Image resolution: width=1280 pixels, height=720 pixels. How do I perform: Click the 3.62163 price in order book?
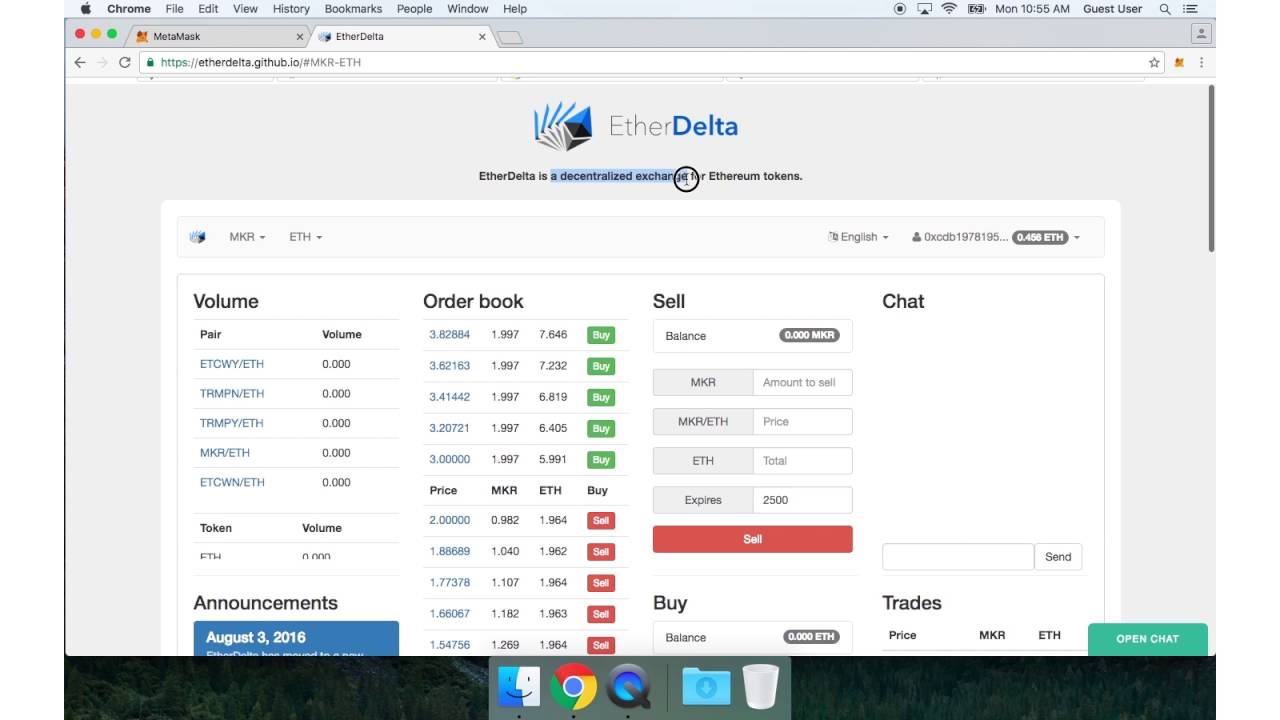pyautogui.click(x=449, y=366)
